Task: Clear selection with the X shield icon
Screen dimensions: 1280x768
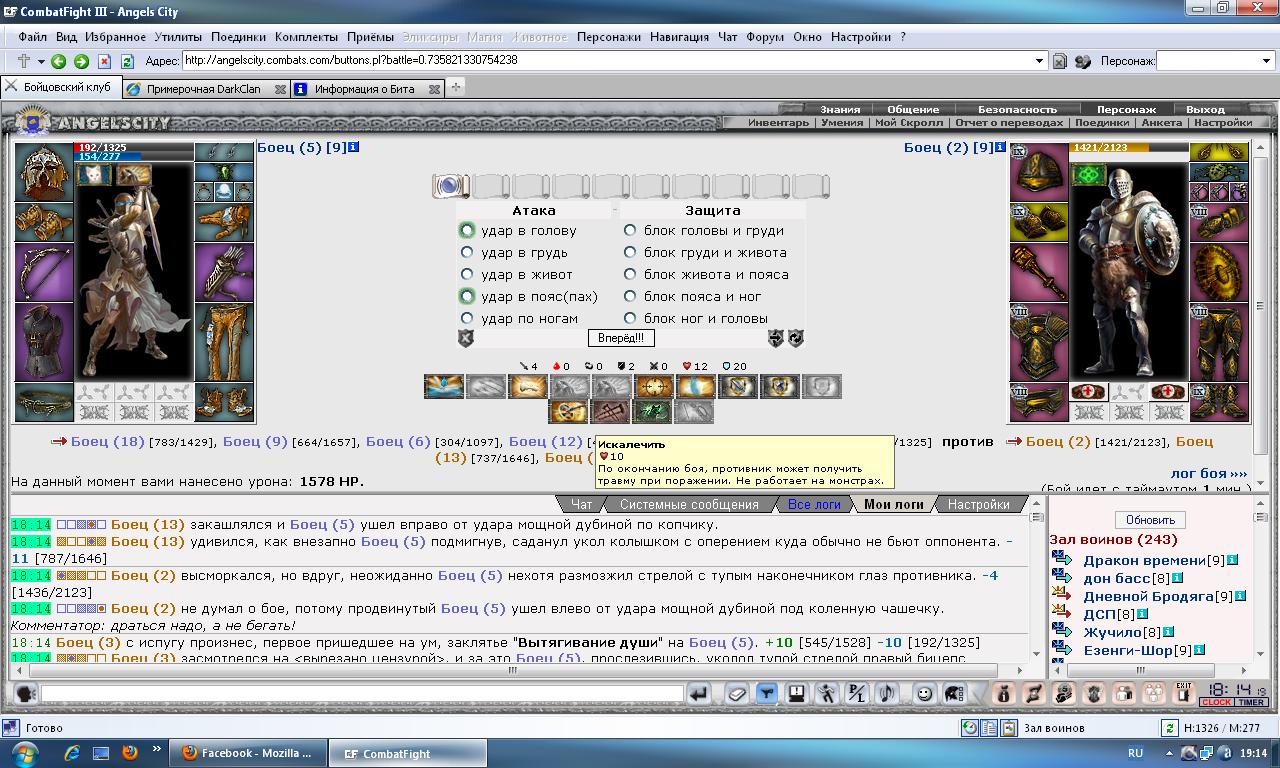Action: coord(465,338)
